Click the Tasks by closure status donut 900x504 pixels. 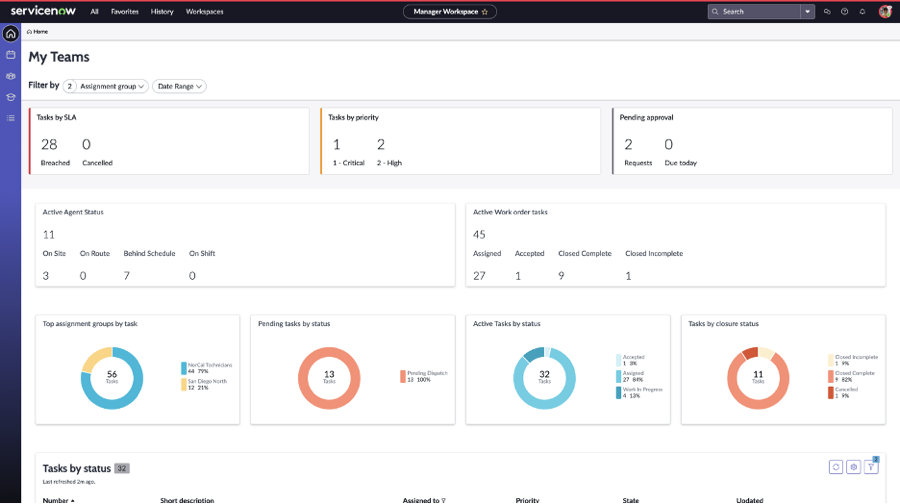(x=758, y=378)
